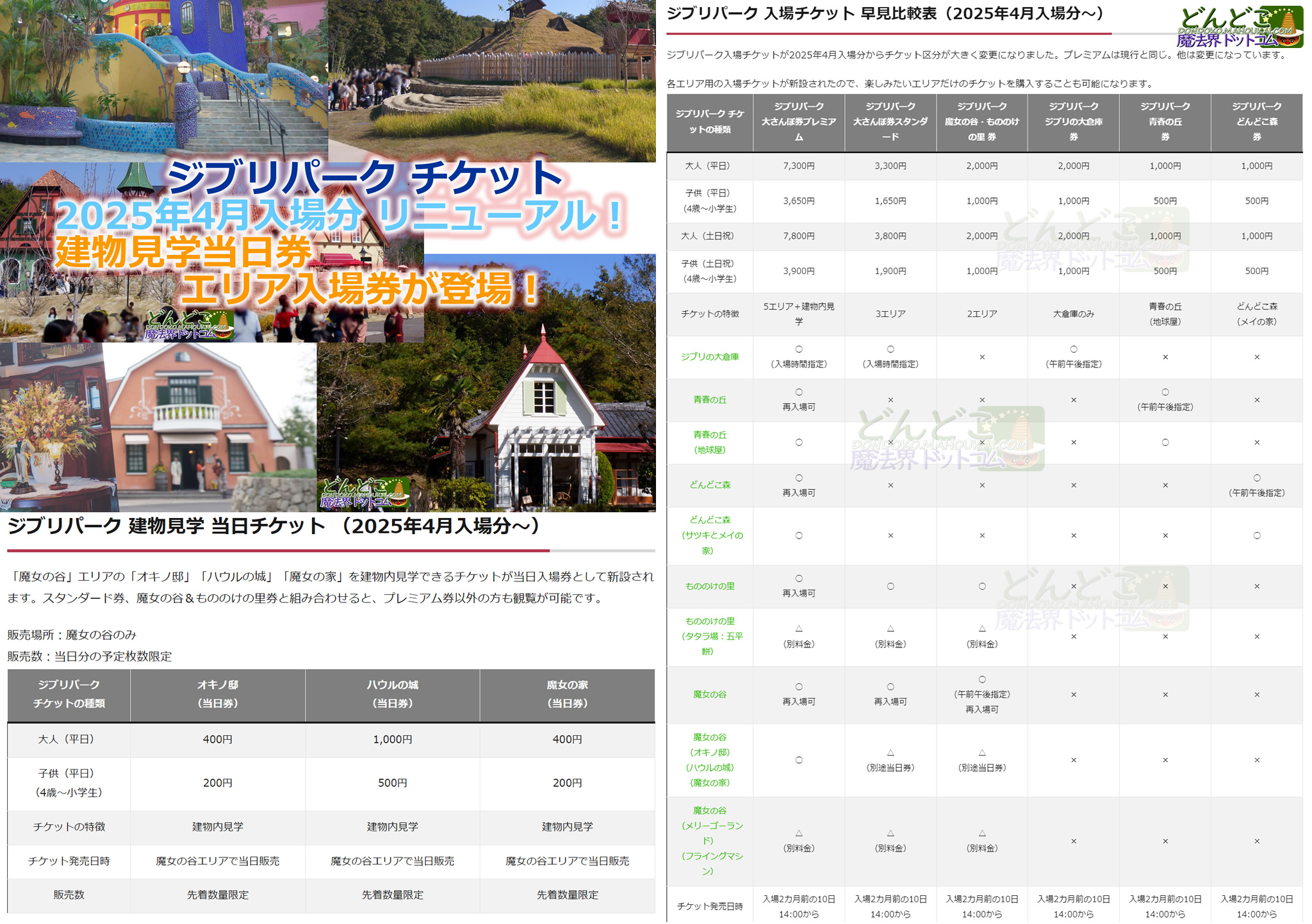The width and height of the screenshot is (1312, 924).
Task: Click the logo on the Satsuki house photo
Action: tap(364, 494)
